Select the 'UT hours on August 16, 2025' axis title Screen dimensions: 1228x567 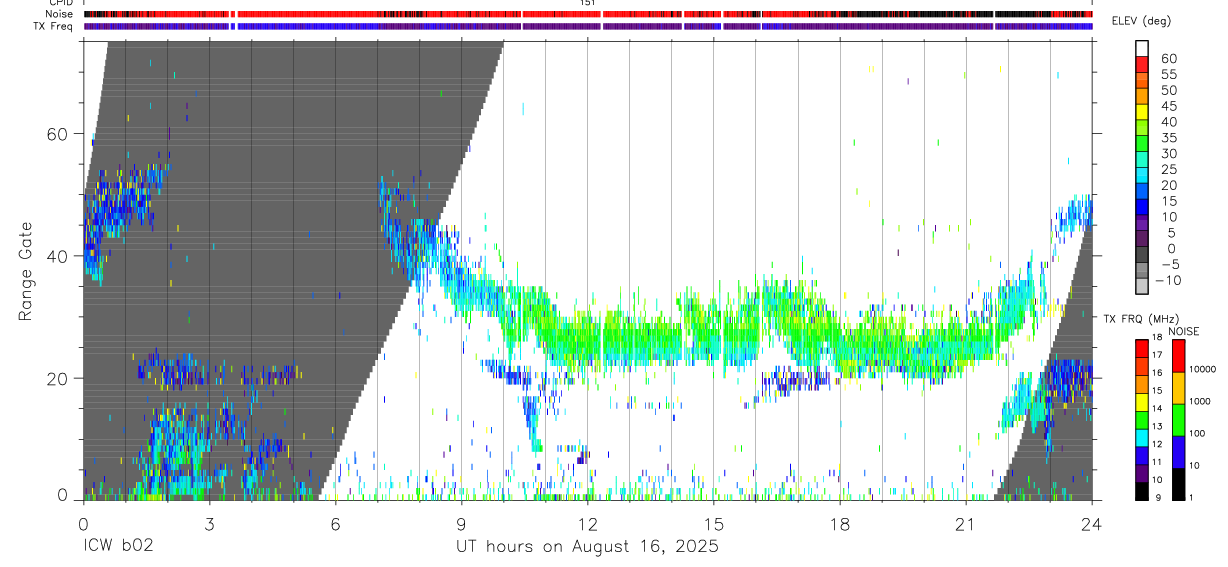pyautogui.click(x=587, y=547)
